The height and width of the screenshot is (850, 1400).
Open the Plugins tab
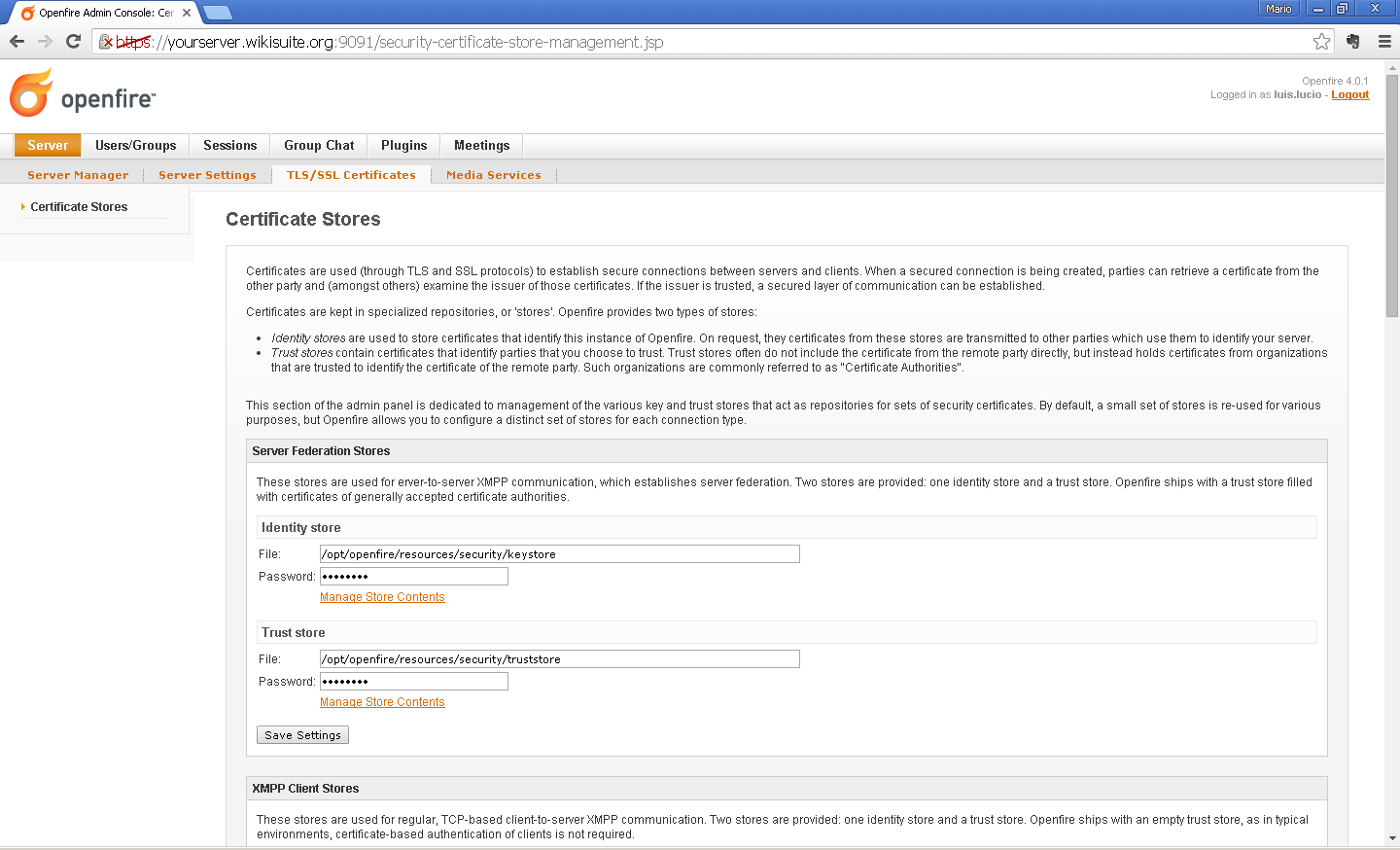[404, 146]
